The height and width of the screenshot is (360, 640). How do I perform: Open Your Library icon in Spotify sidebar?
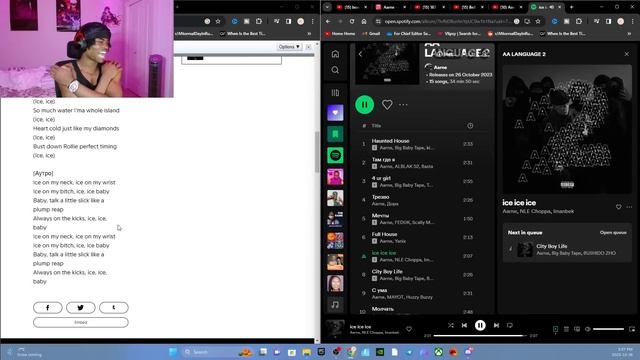click(x=335, y=93)
